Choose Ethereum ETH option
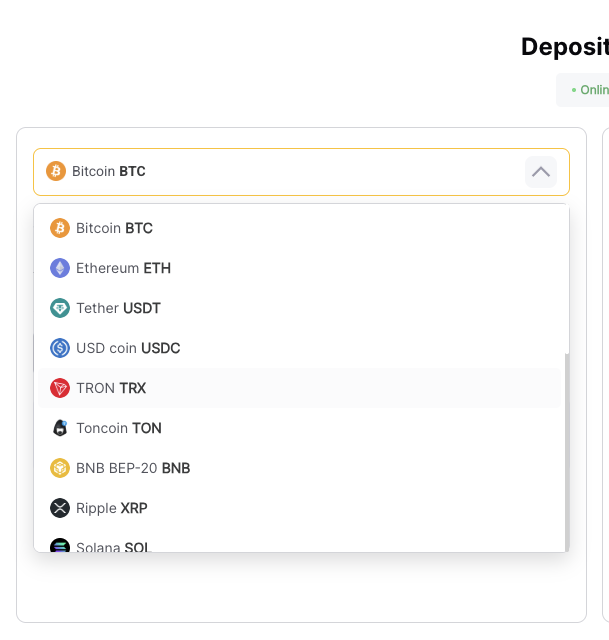 click(299, 268)
